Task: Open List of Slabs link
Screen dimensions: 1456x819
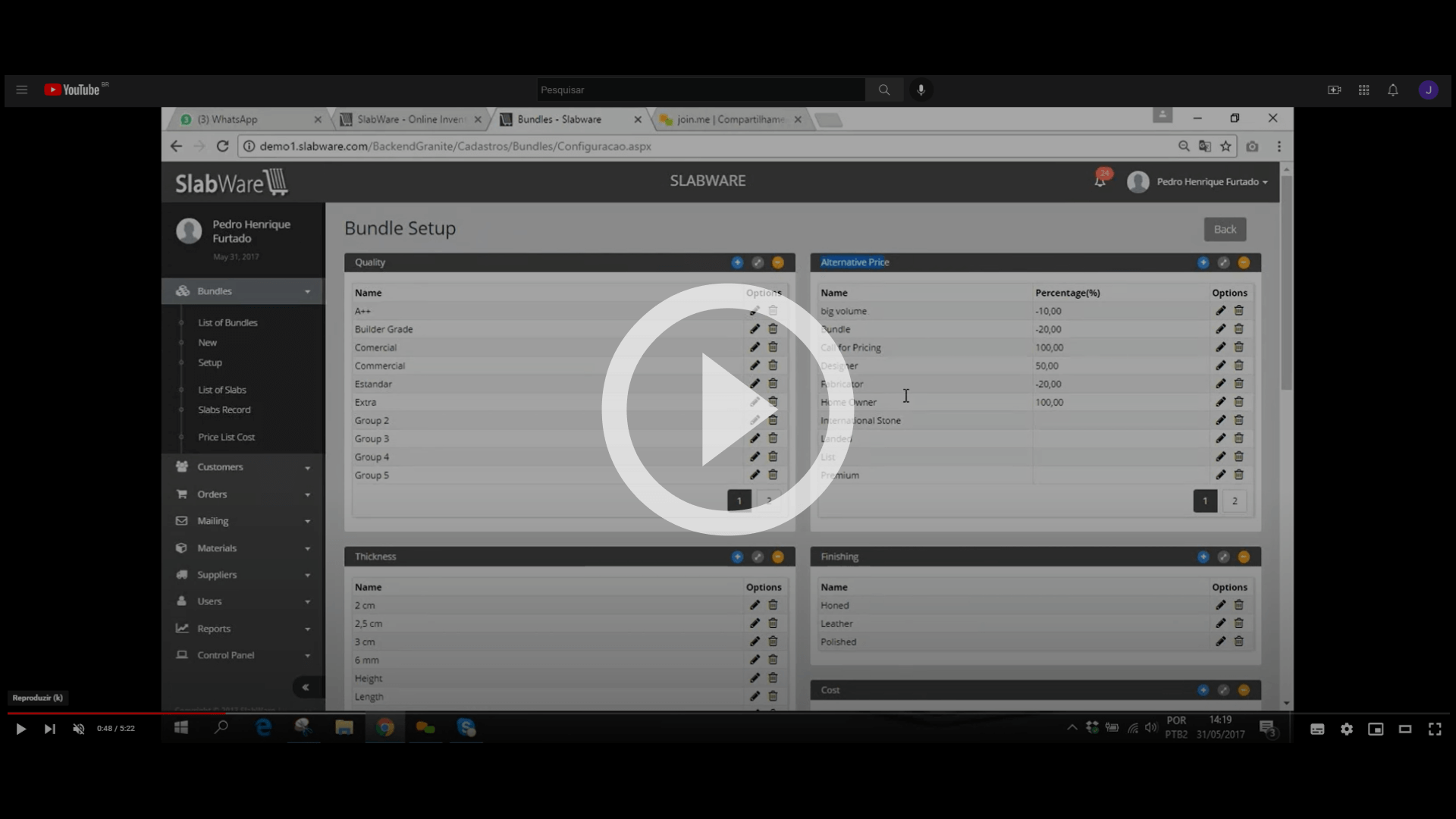Action: coord(222,390)
